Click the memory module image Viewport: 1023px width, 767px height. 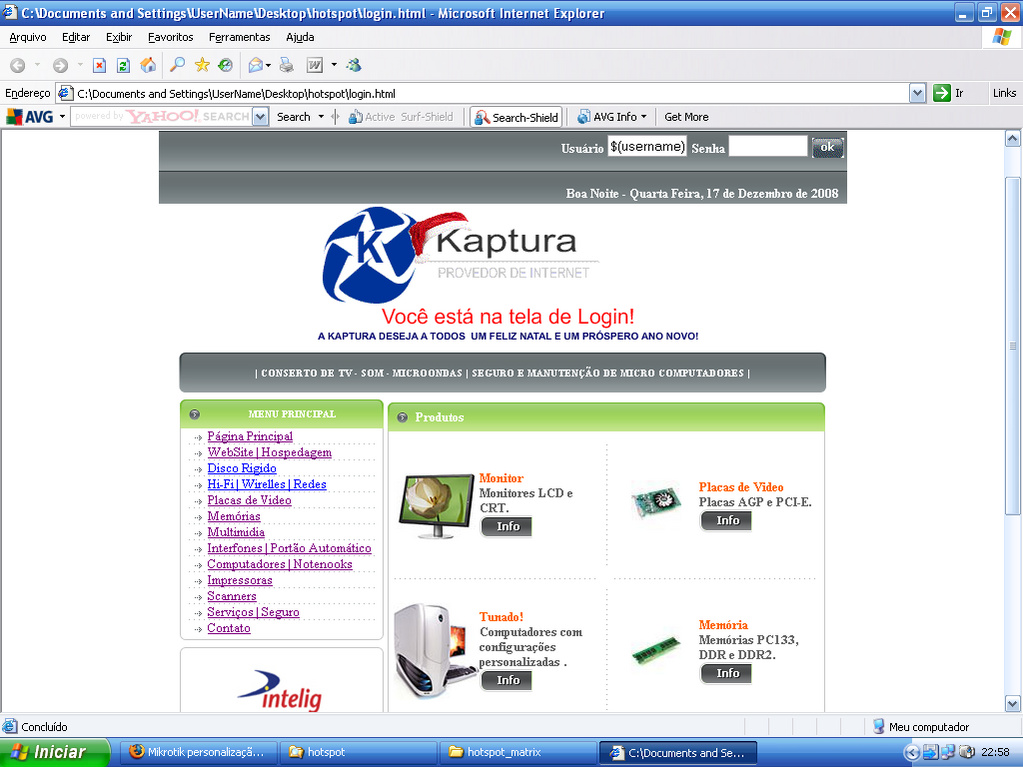click(656, 650)
